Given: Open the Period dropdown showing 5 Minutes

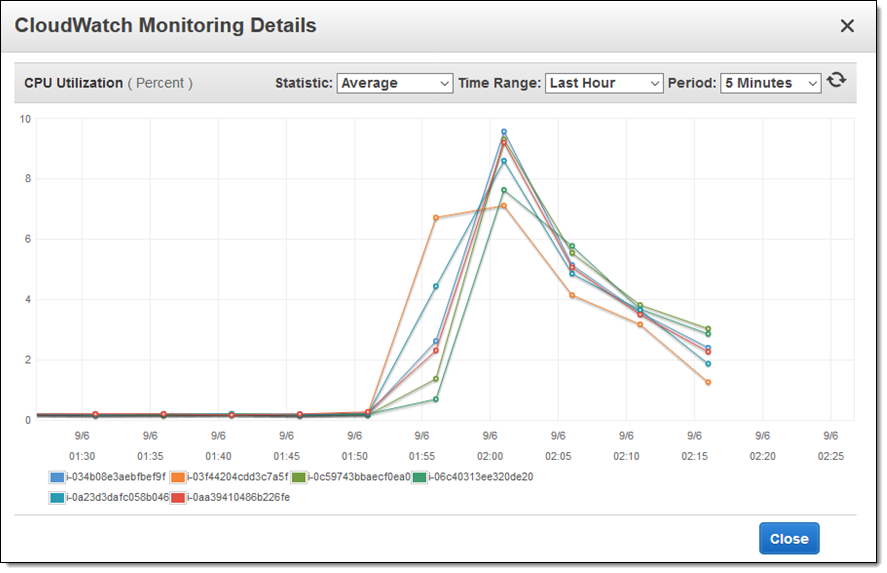Looking at the screenshot, I should (x=770, y=83).
